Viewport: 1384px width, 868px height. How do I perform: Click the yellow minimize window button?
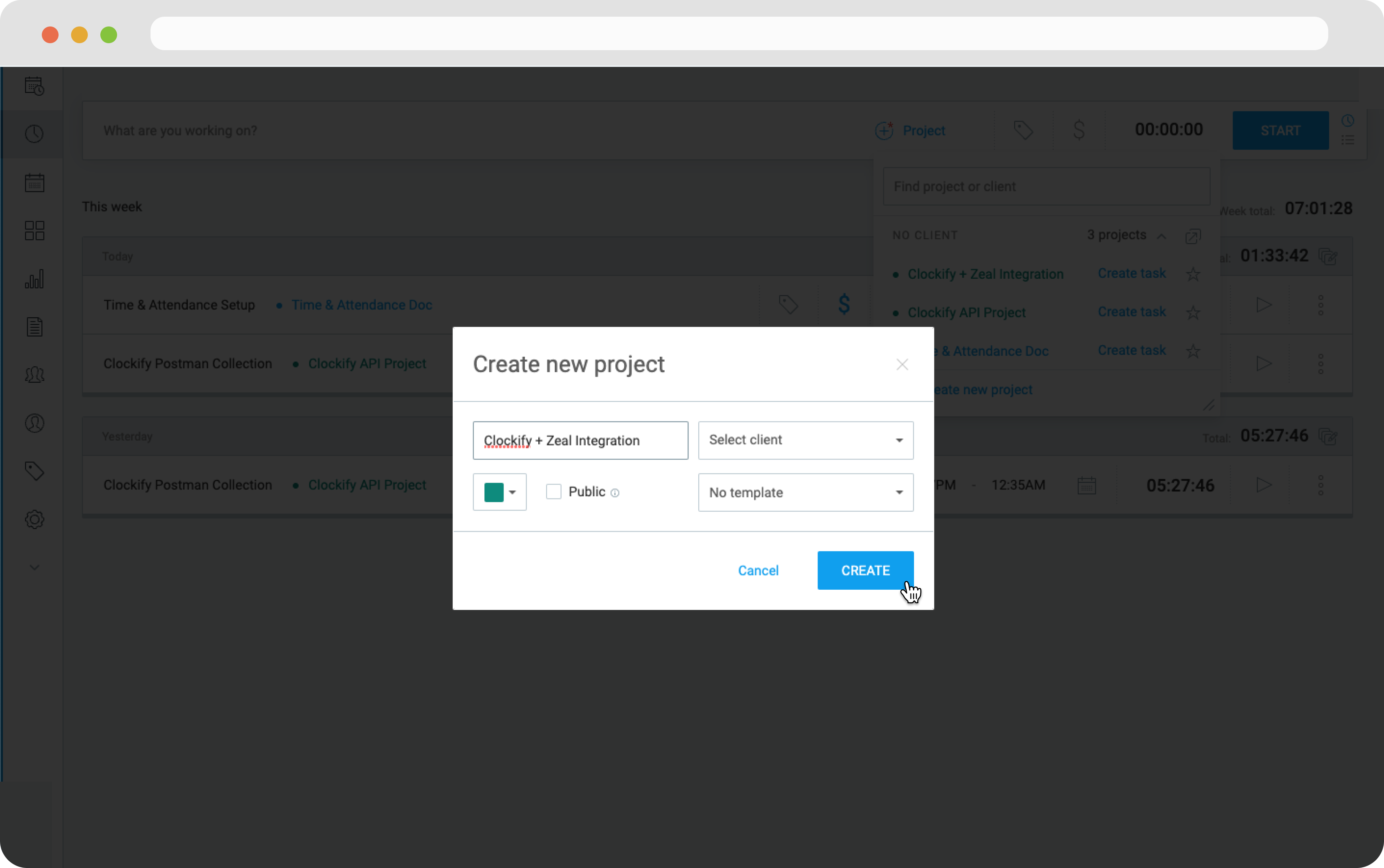[79, 34]
